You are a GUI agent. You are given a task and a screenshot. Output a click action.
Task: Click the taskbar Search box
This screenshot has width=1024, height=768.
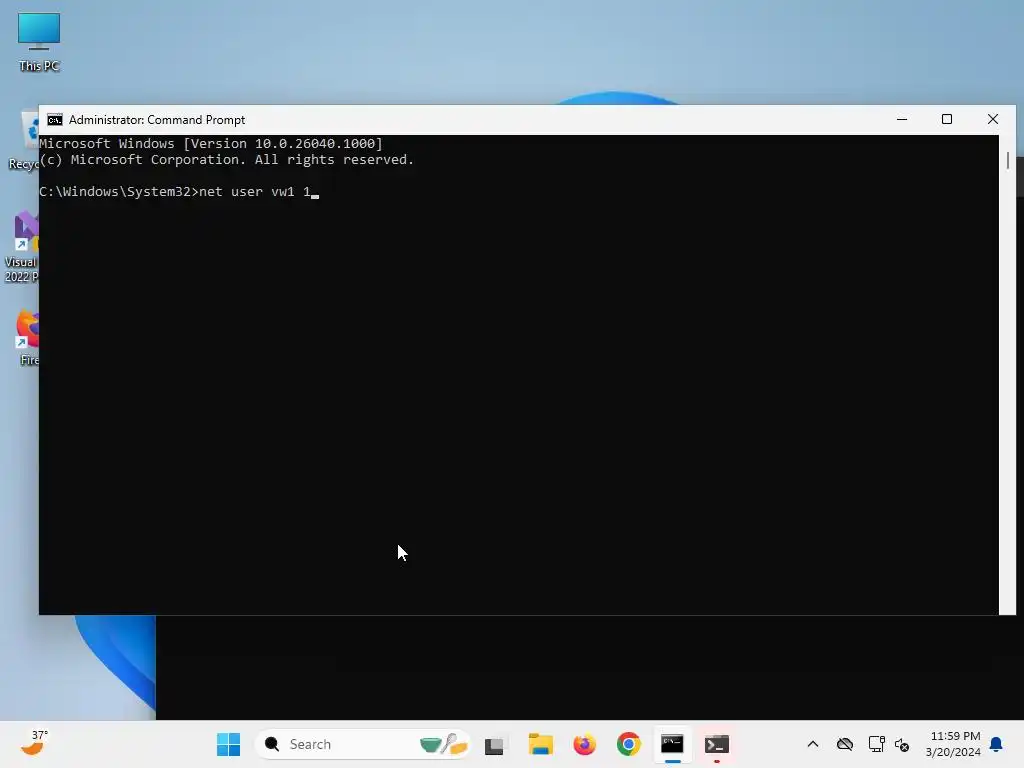[x=362, y=744]
